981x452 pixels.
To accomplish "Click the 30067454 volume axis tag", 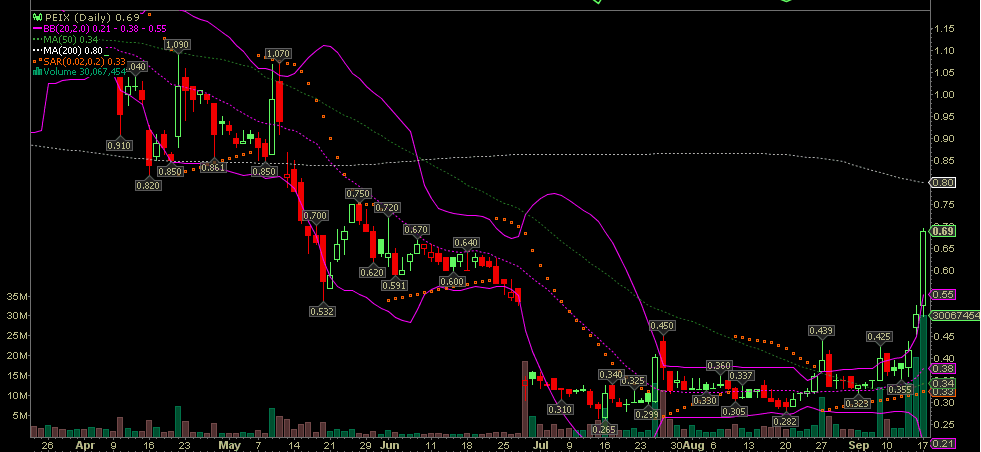I will pos(954,315).
